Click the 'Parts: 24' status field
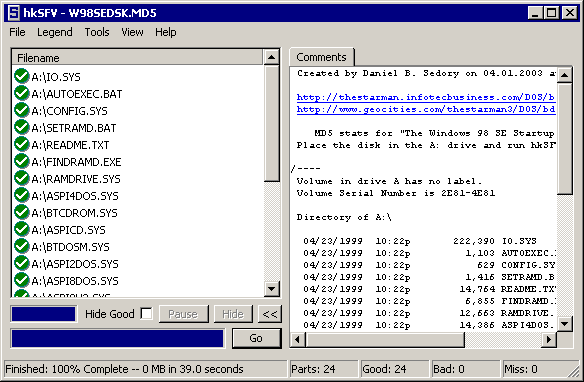Image resolution: width=584 pixels, height=382 pixels. [x=323, y=369]
